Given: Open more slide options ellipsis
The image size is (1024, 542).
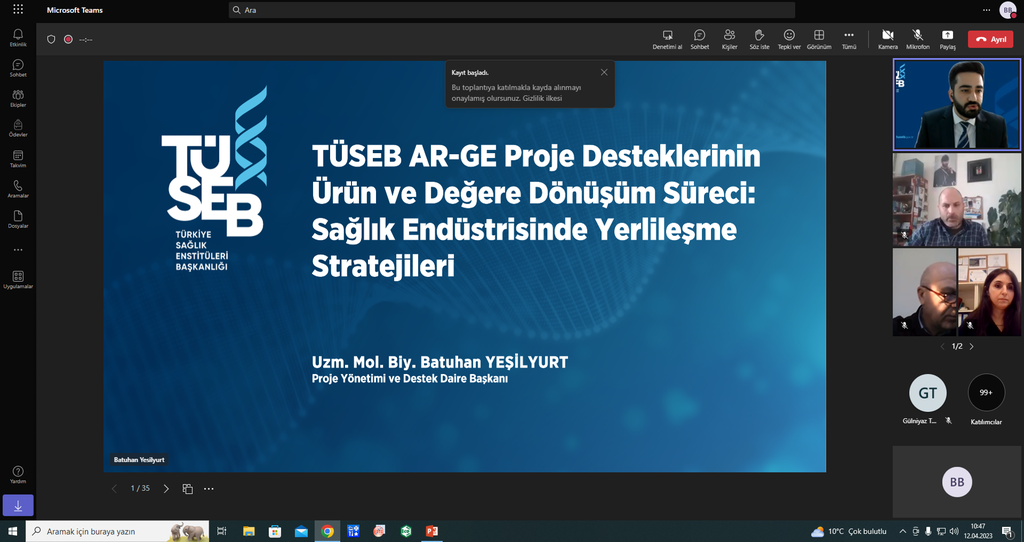Looking at the screenshot, I should (x=208, y=488).
